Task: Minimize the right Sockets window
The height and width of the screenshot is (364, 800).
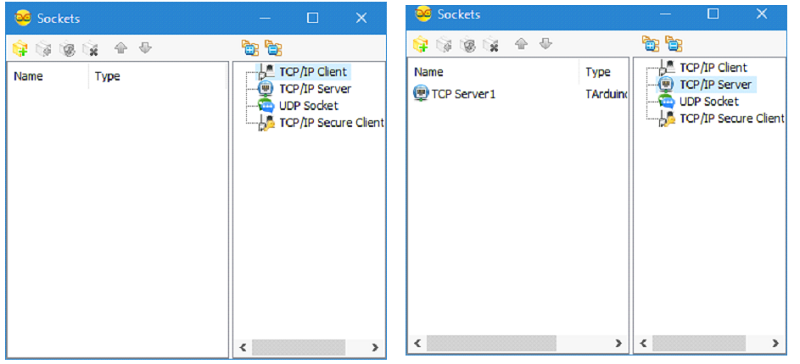Action: [665, 14]
